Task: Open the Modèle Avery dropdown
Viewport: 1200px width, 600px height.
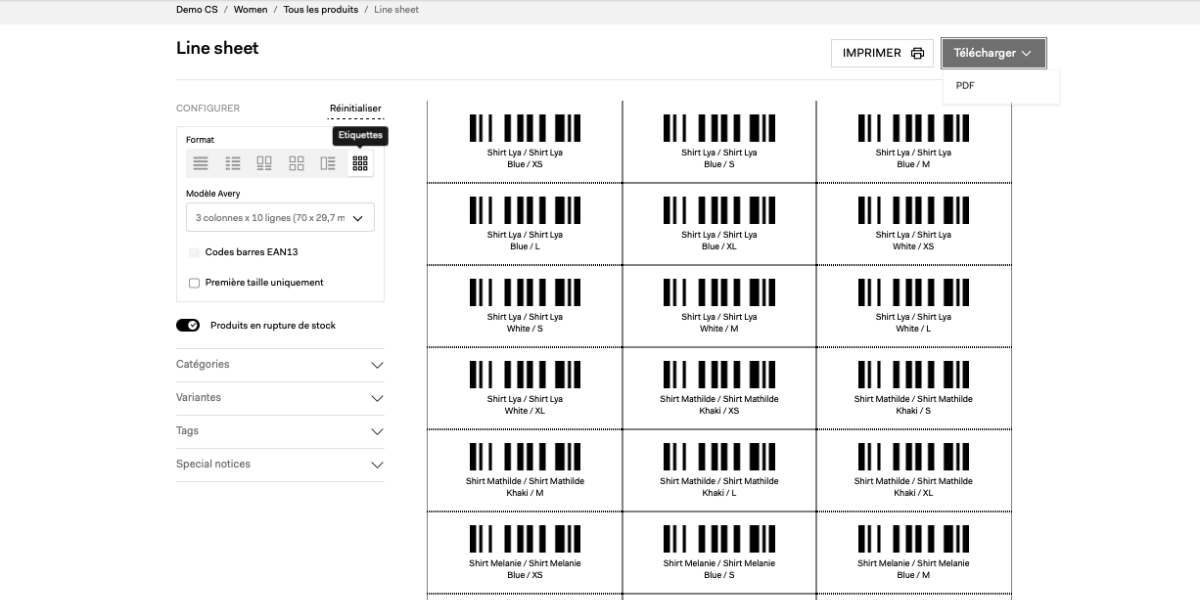Action: click(280, 217)
